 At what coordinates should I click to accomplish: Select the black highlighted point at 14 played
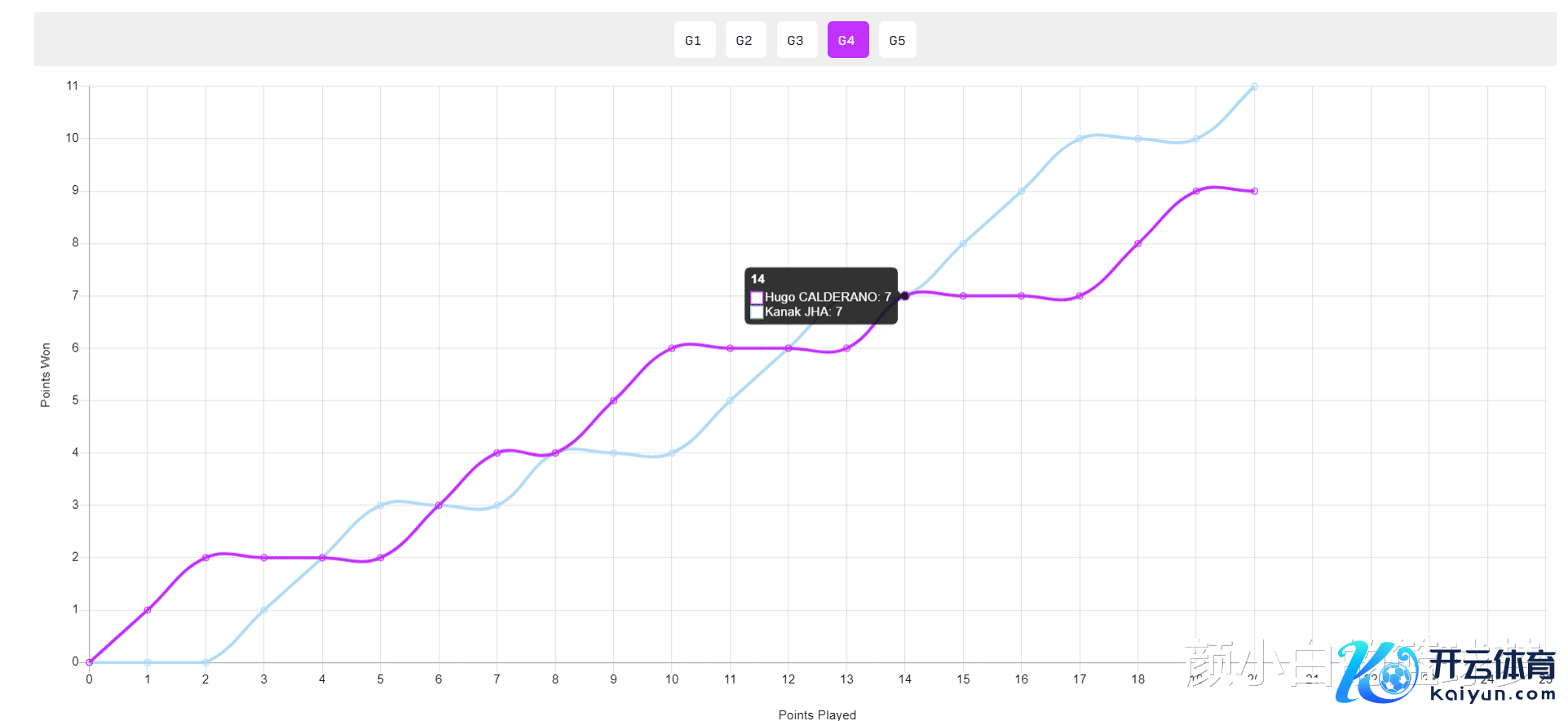[904, 296]
